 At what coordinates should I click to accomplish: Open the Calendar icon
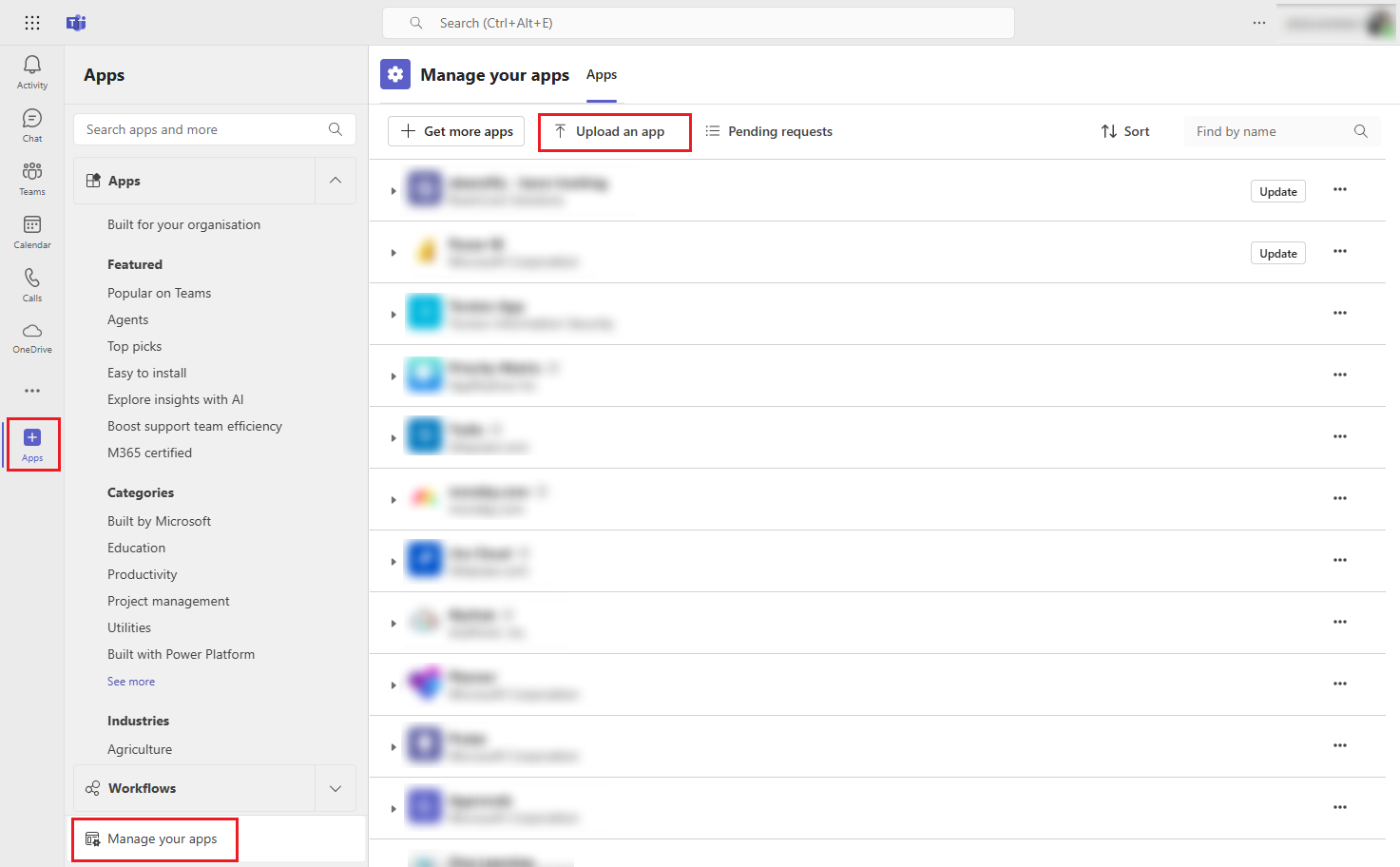tap(31, 229)
